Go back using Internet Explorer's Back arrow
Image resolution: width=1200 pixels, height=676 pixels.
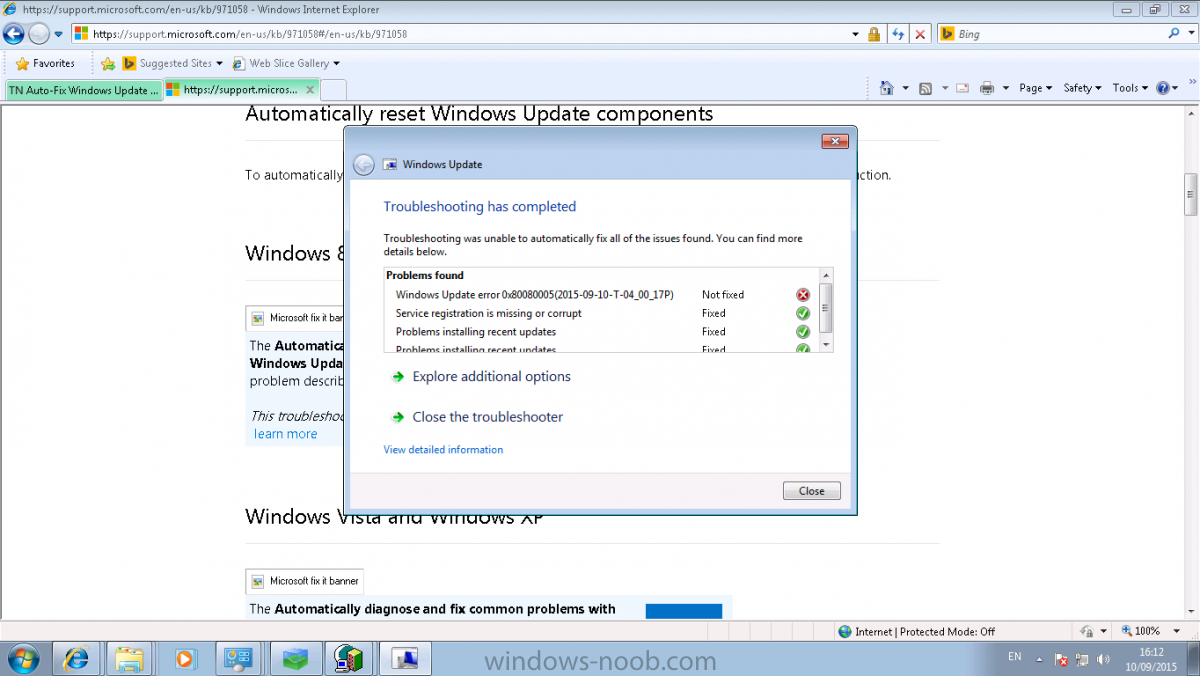point(14,34)
